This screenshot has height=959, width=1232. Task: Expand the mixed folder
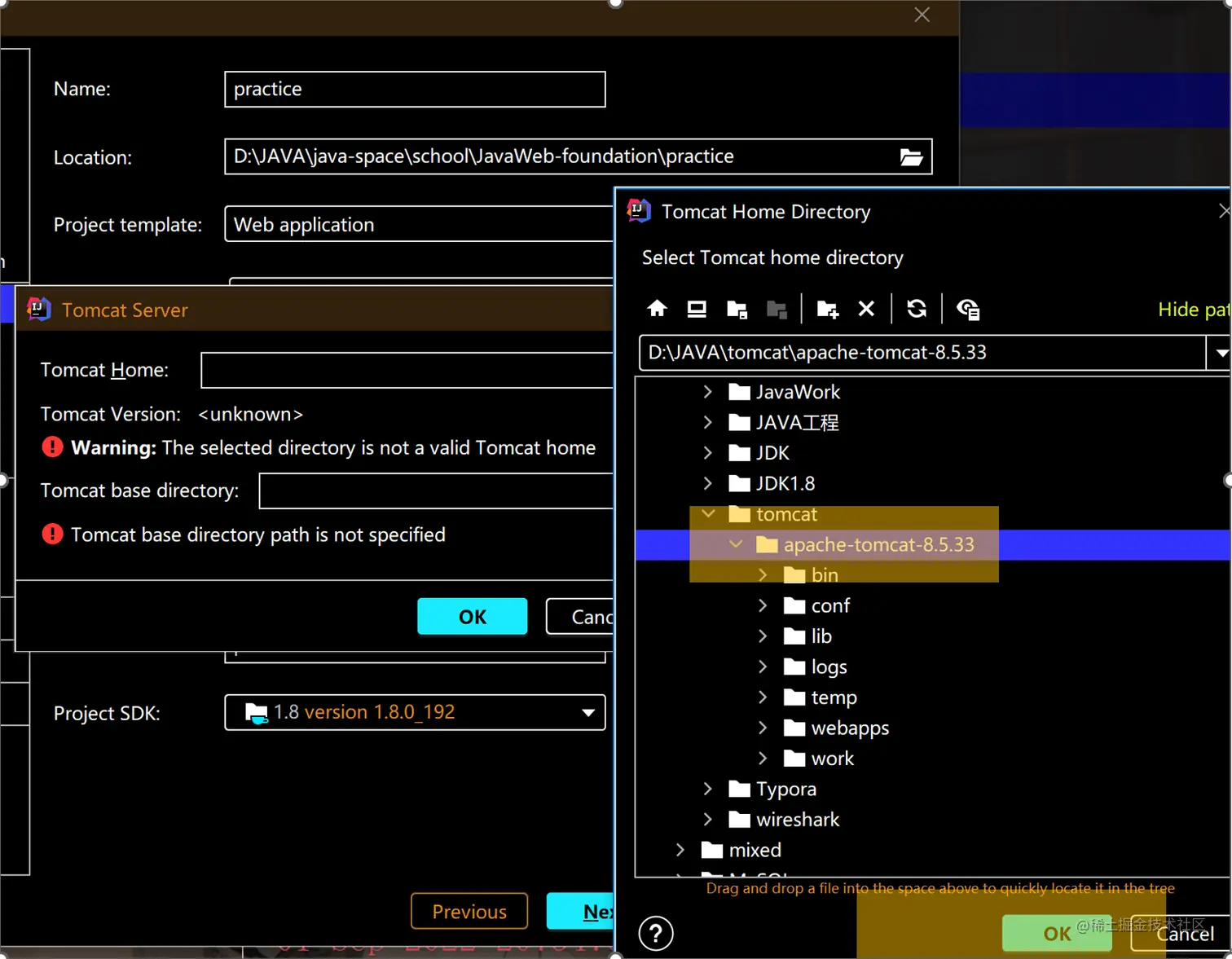[x=680, y=850]
